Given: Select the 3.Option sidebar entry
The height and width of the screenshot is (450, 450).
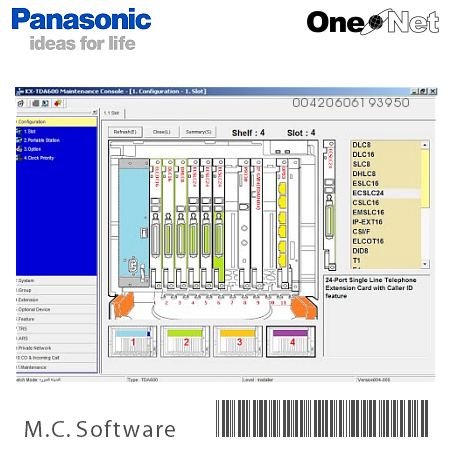Looking at the screenshot, I should click(32, 149).
